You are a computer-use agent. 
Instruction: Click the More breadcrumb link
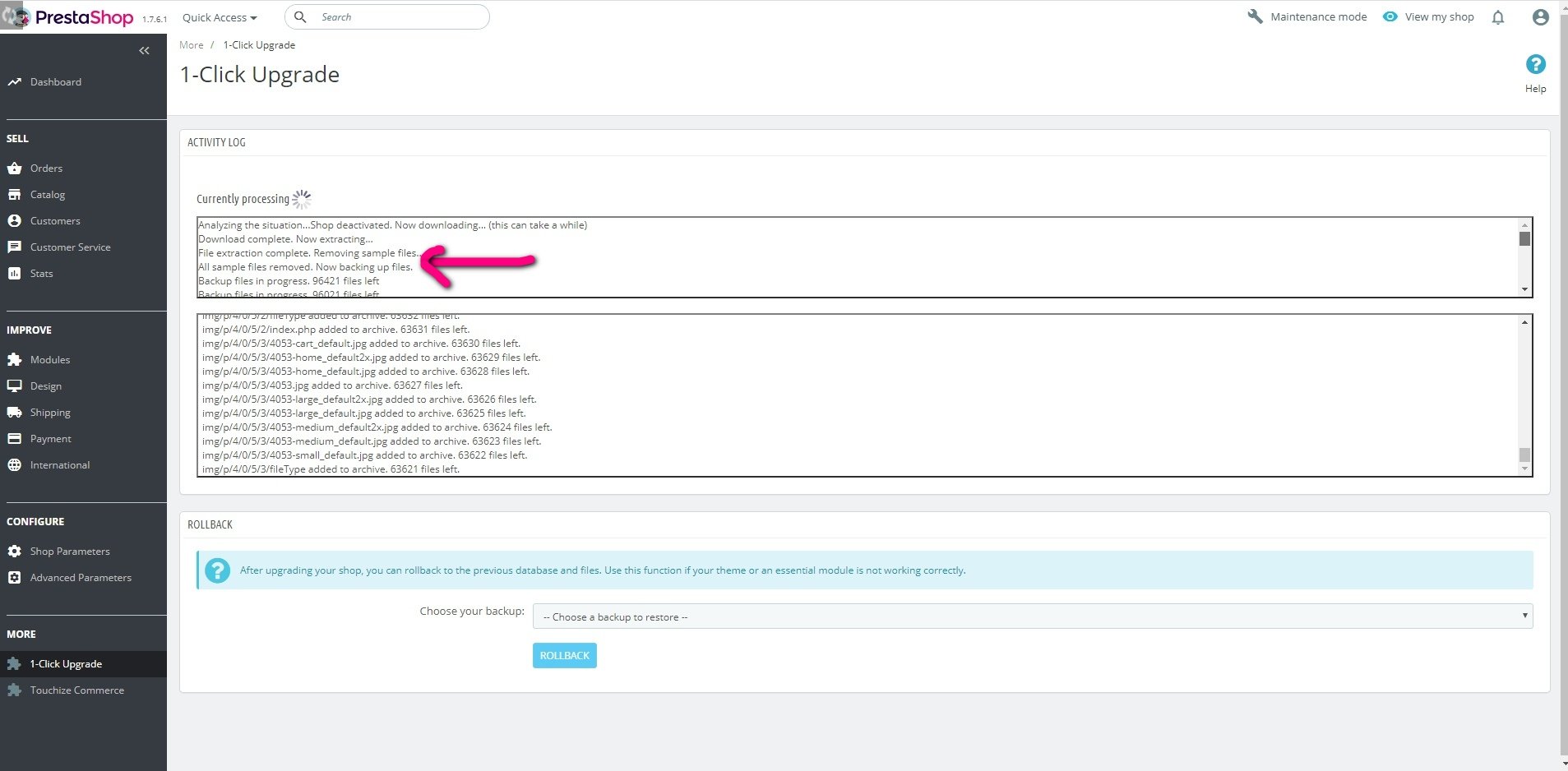pos(192,45)
